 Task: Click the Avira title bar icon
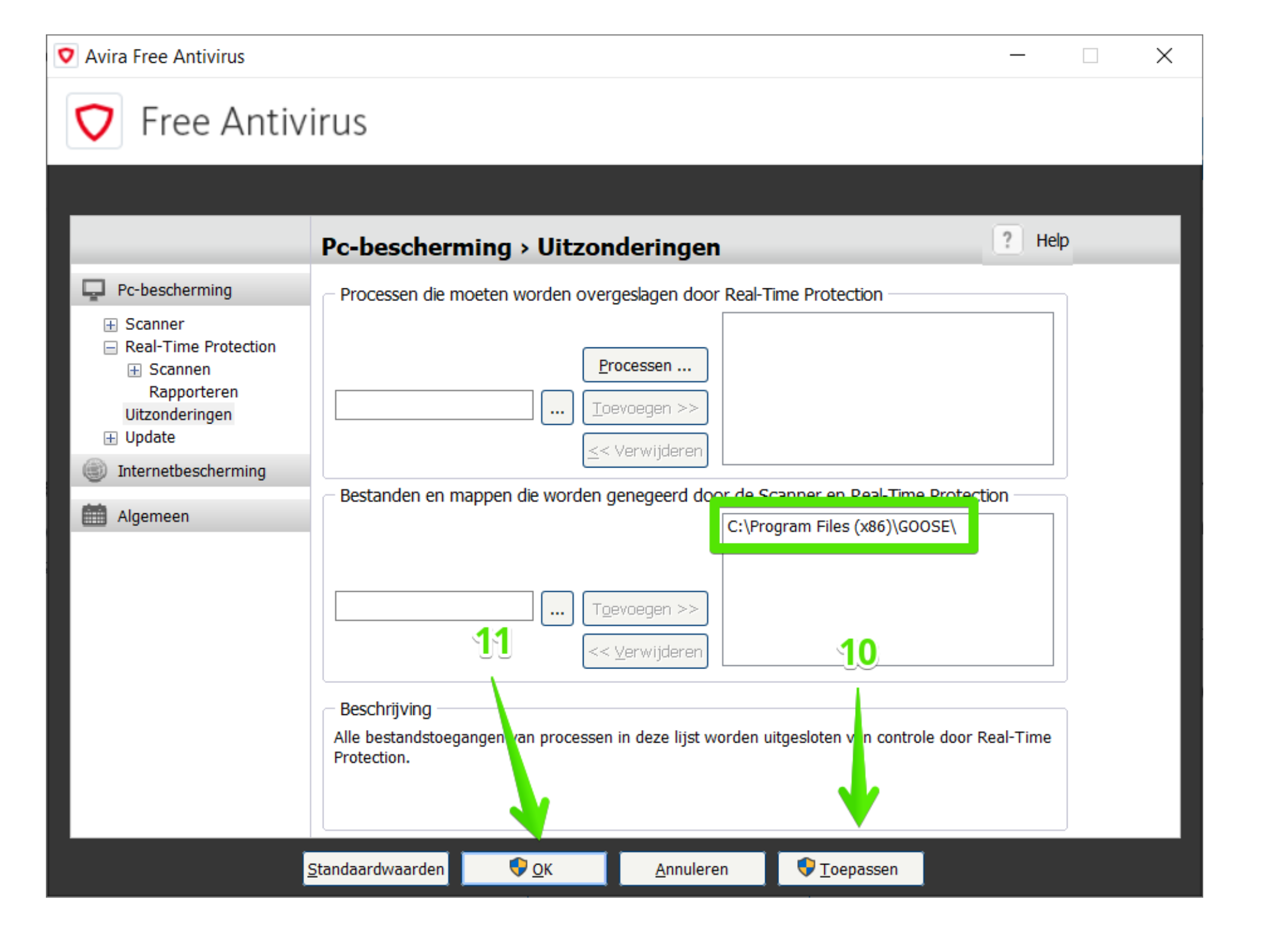click(x=66, y=56)
